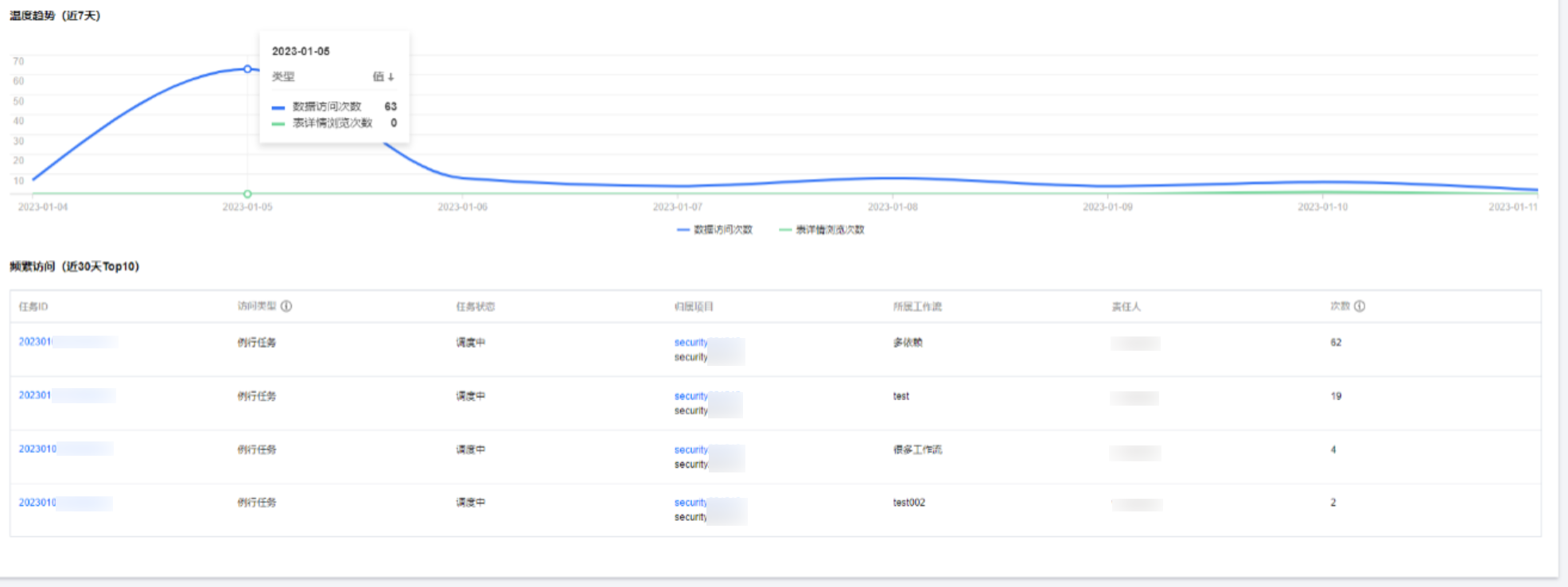Click the 归属项目 column header

tap(694, 307)
